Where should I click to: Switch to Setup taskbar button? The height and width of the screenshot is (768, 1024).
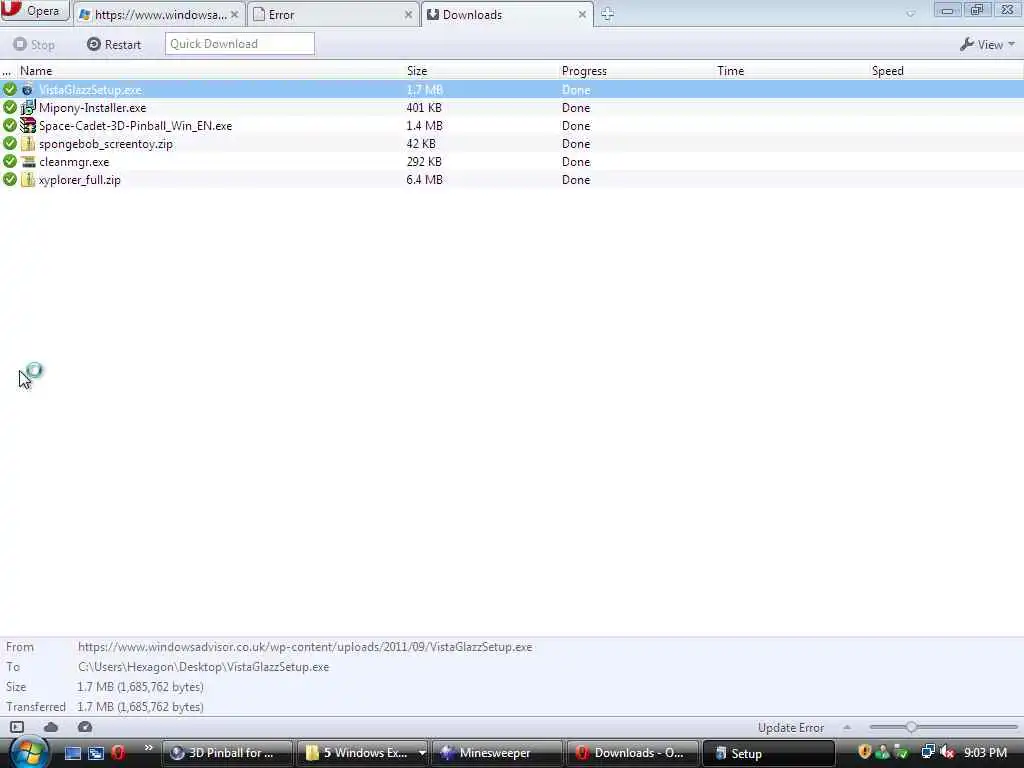click(768, 753)
